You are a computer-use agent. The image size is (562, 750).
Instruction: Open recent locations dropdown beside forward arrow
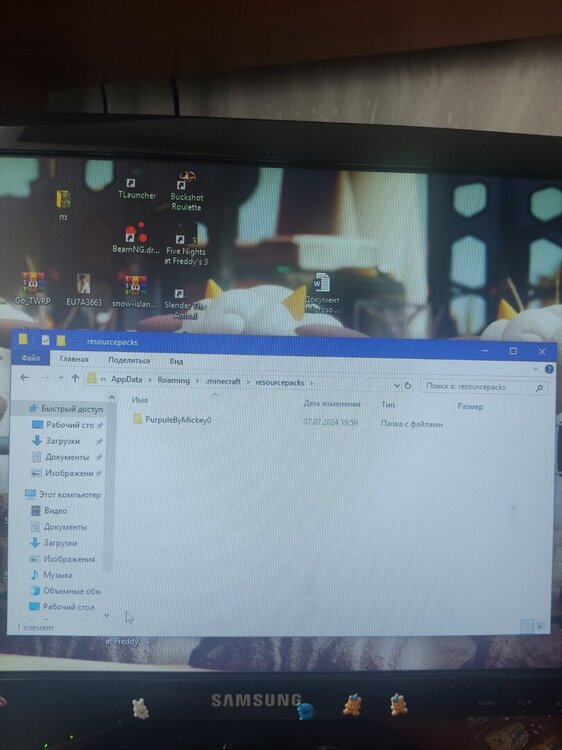tap(61, 378)
